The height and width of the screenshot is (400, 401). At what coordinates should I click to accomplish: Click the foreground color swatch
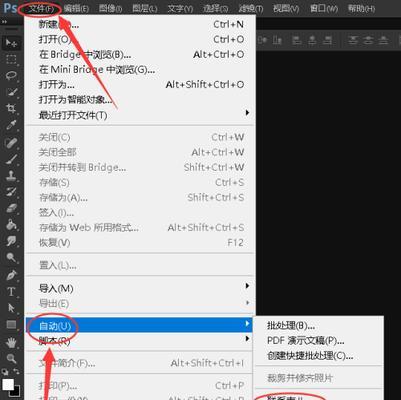tap(8, 384)
